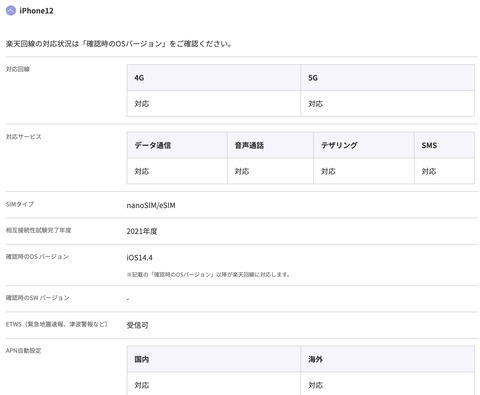Click 対応 value under 国内
Screen dimensions: 480x395
142,385
